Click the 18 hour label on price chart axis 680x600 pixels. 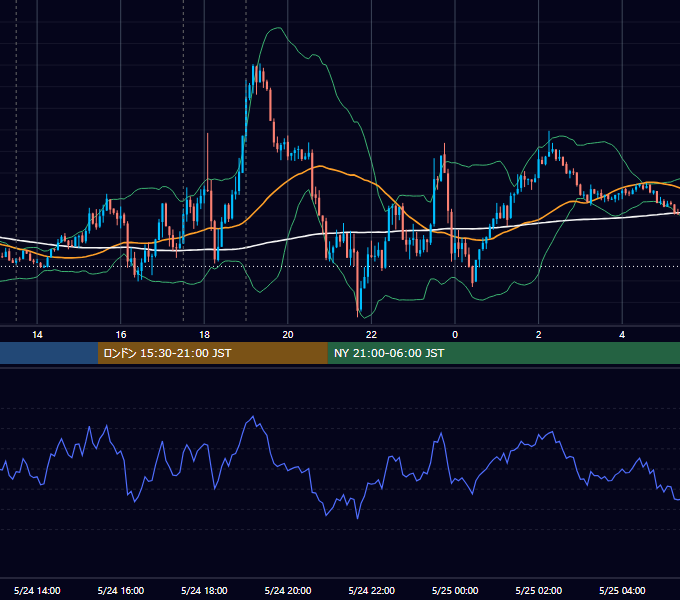(x=204, y=335)
